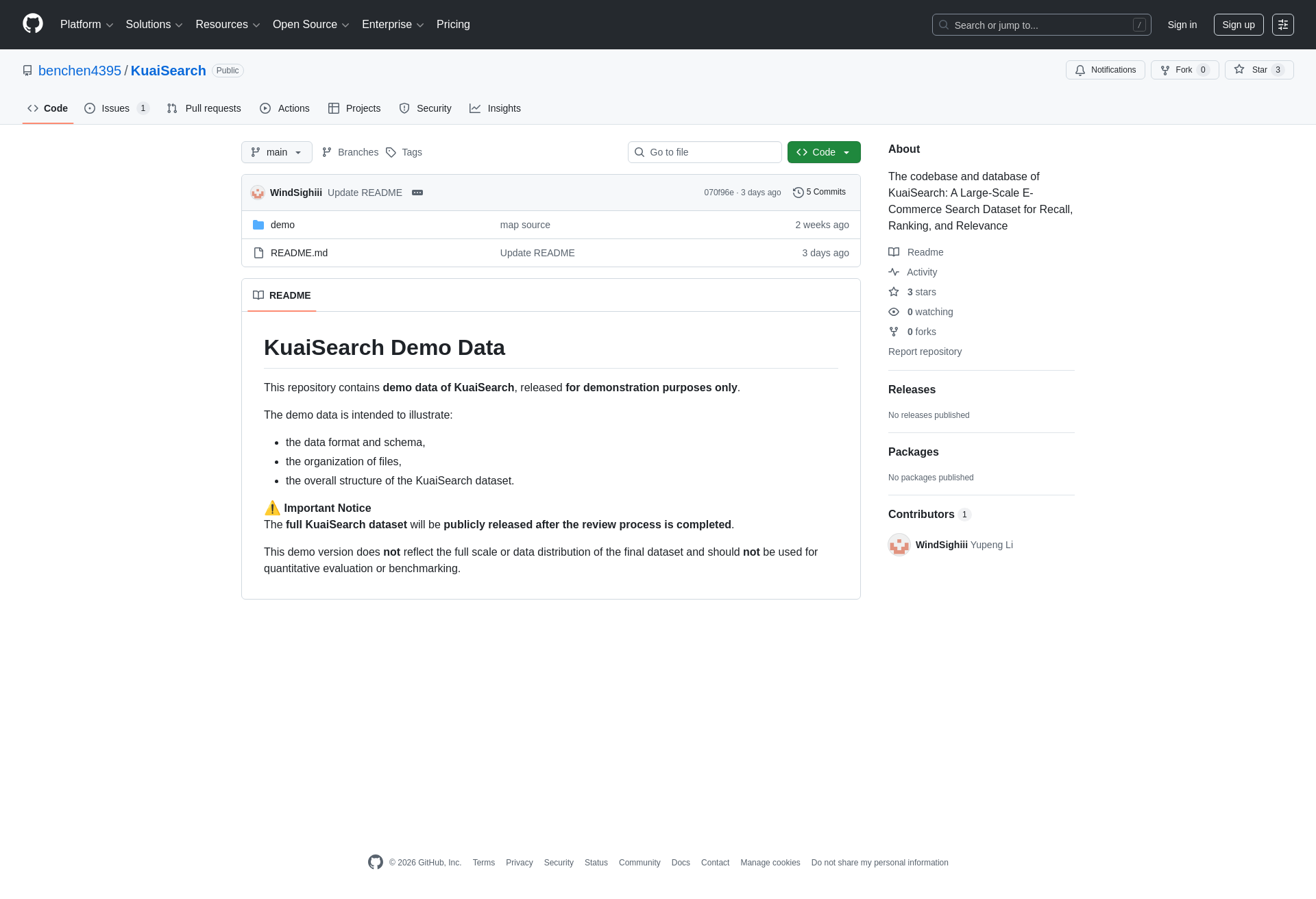Open the Contributors heading link
The image size is (1316, 899).
pos(929,514)
